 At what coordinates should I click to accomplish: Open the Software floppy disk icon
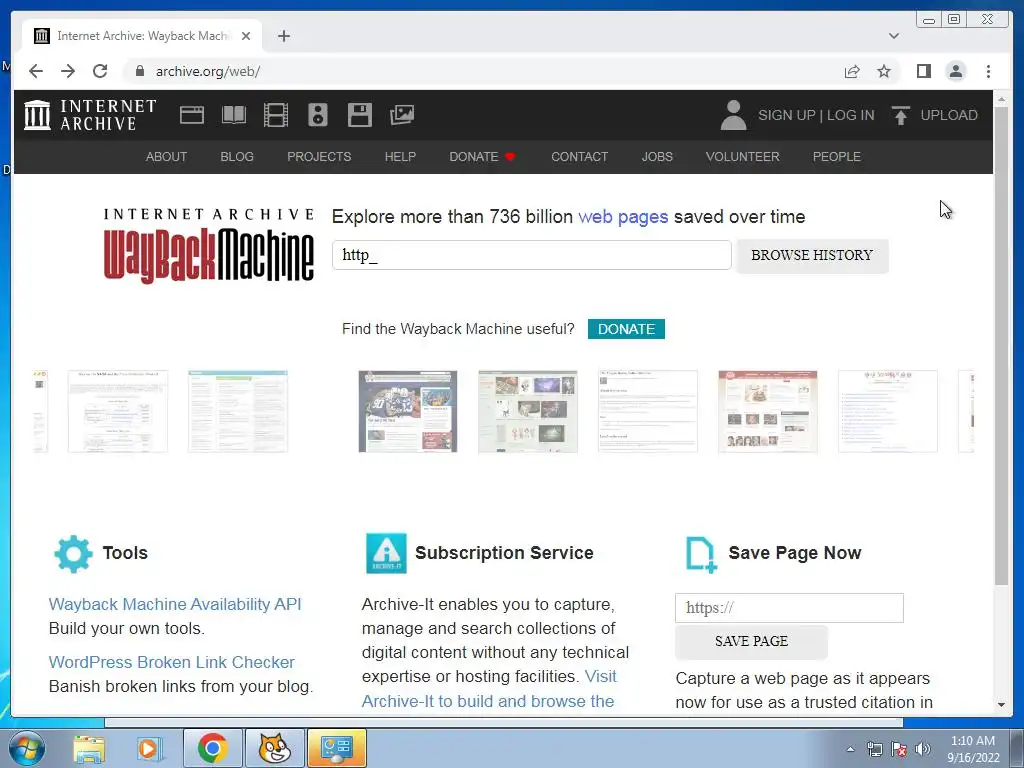360,115
